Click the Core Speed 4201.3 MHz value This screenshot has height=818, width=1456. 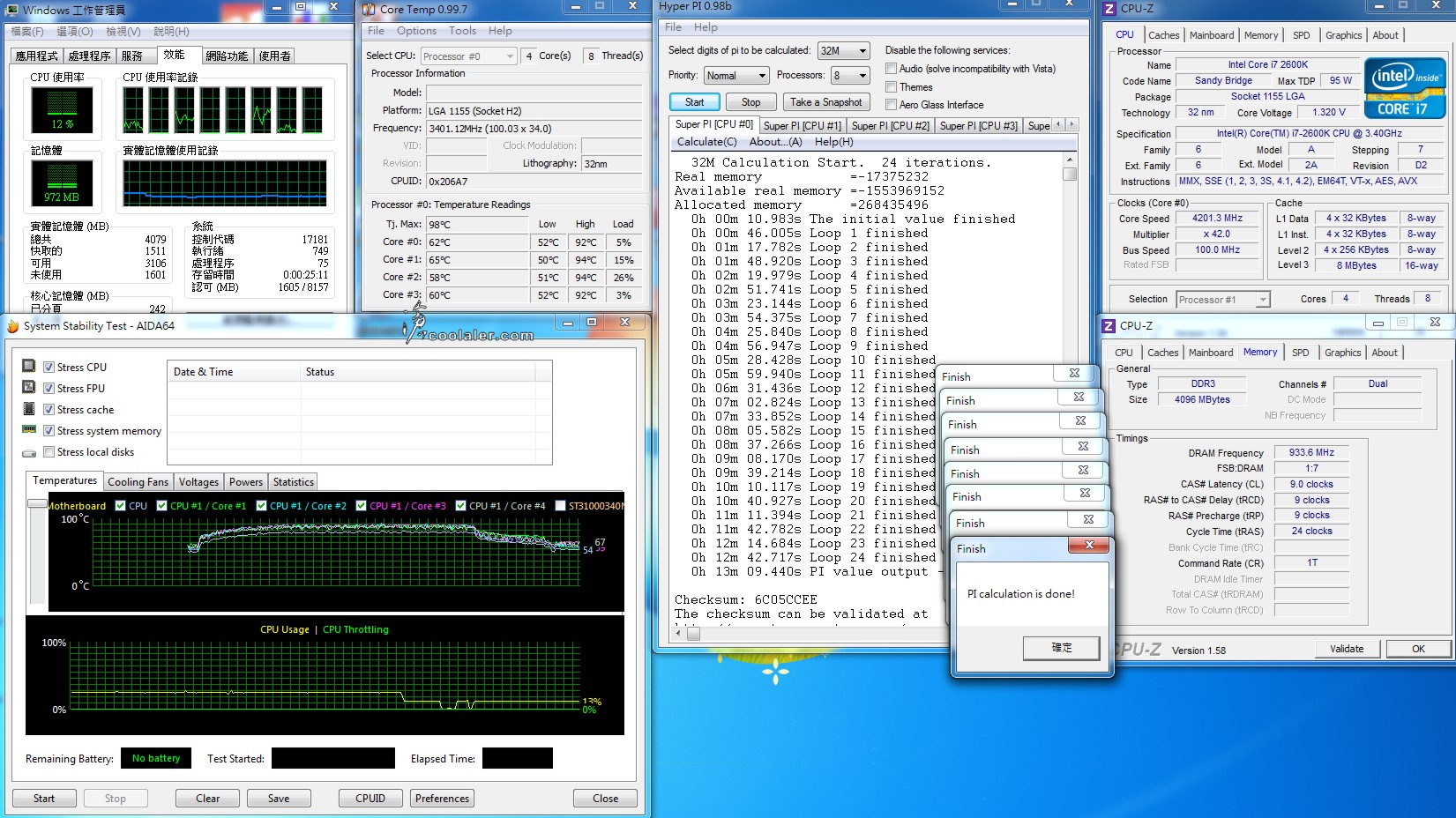[1217, 219]
